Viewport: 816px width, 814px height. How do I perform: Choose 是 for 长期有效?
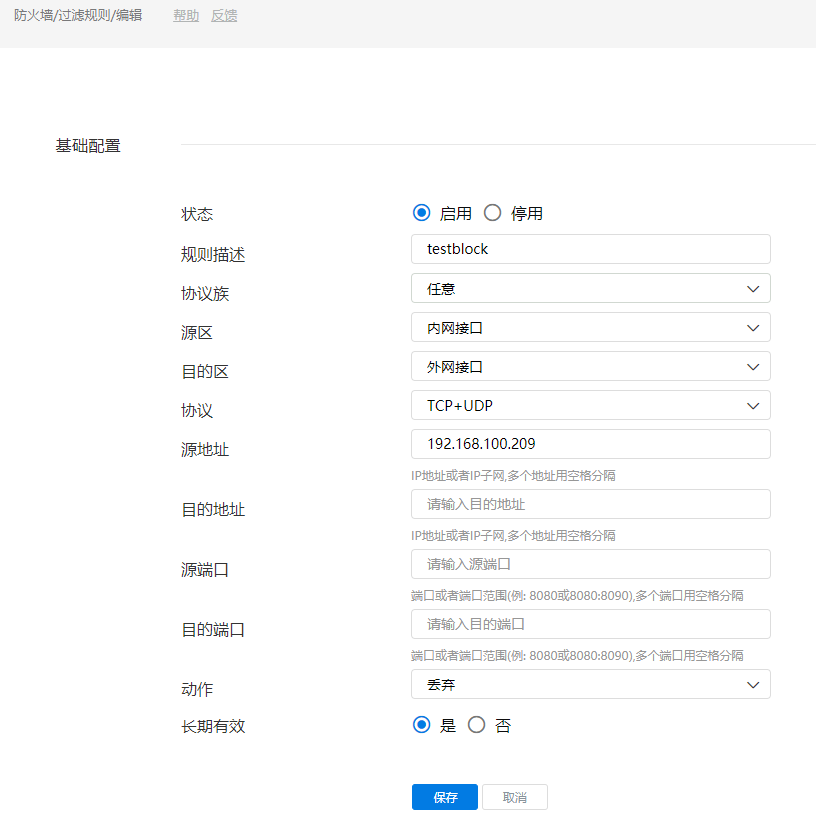point(421,725)
